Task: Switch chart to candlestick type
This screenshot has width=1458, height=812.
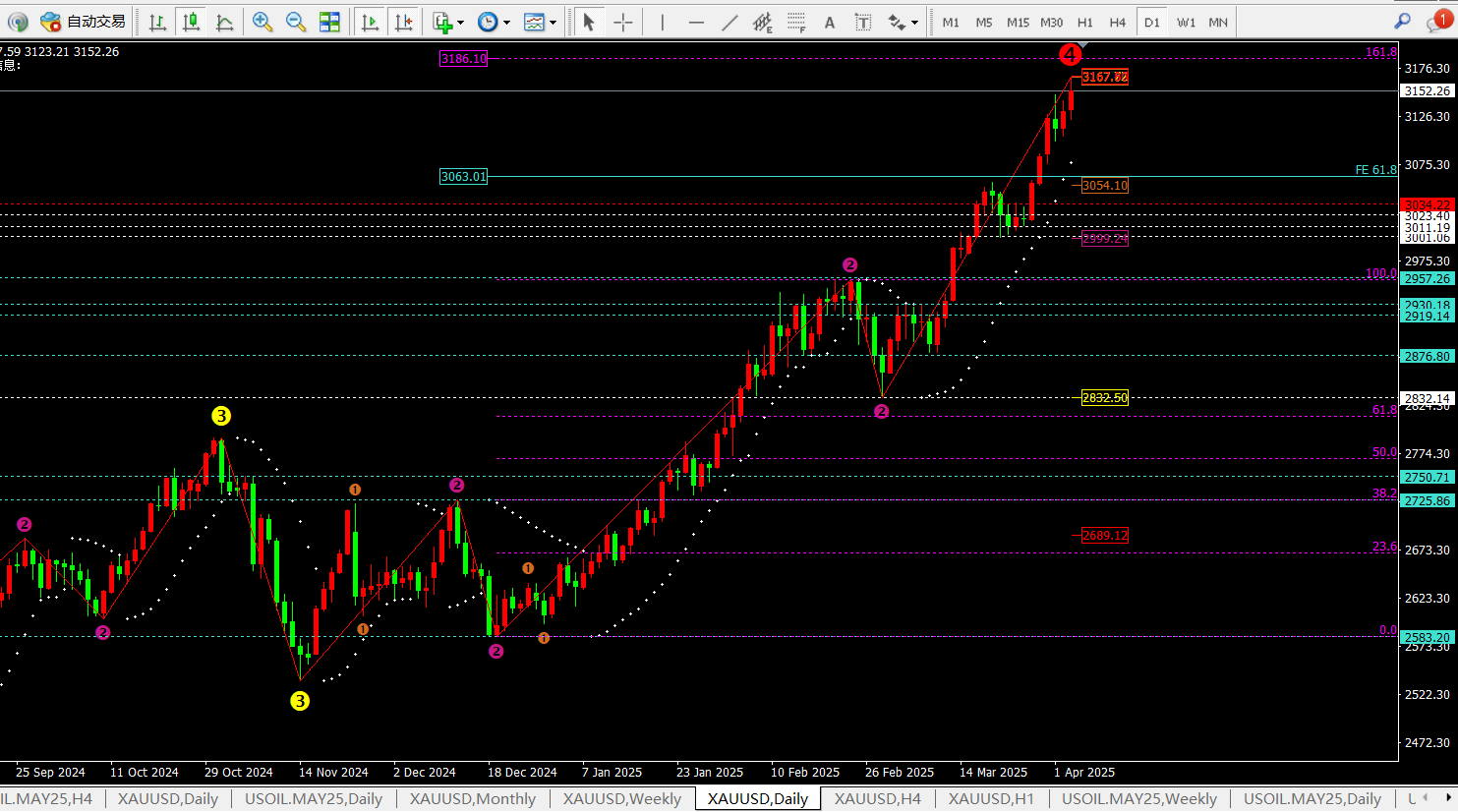Action: tap(191, 22)
